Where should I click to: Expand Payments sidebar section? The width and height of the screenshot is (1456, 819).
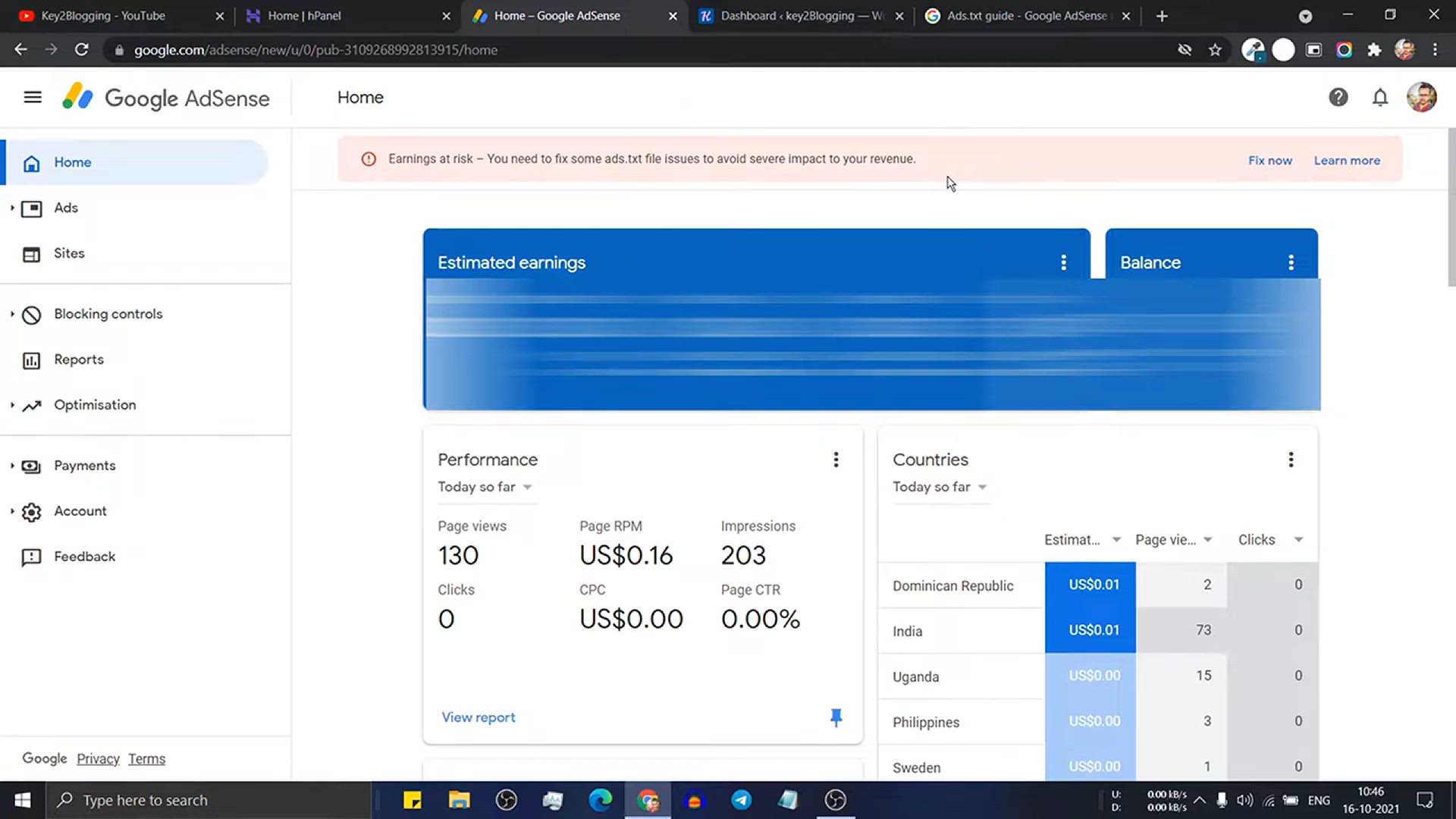point(12,466)
